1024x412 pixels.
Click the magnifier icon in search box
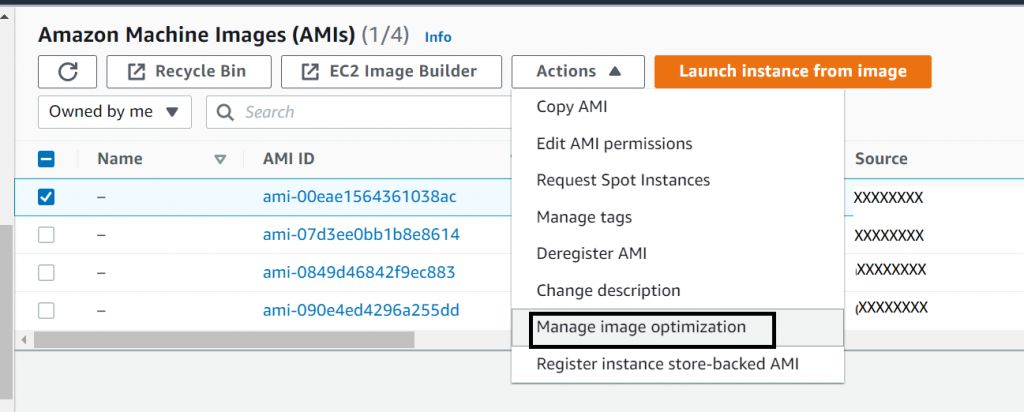pyautogui.click(x=225, y=112)
